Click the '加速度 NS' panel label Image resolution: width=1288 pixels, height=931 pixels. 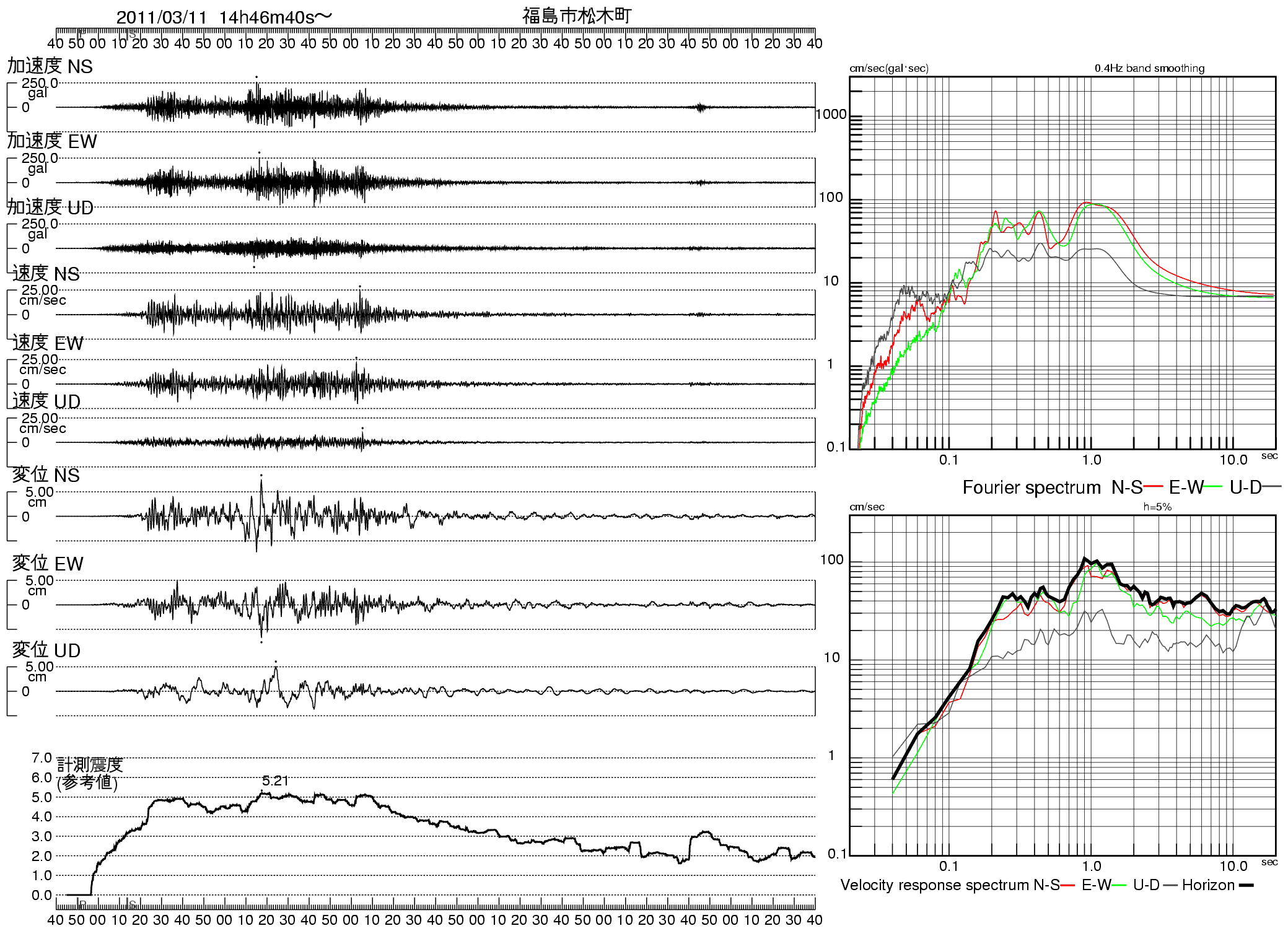pos(50,66)
